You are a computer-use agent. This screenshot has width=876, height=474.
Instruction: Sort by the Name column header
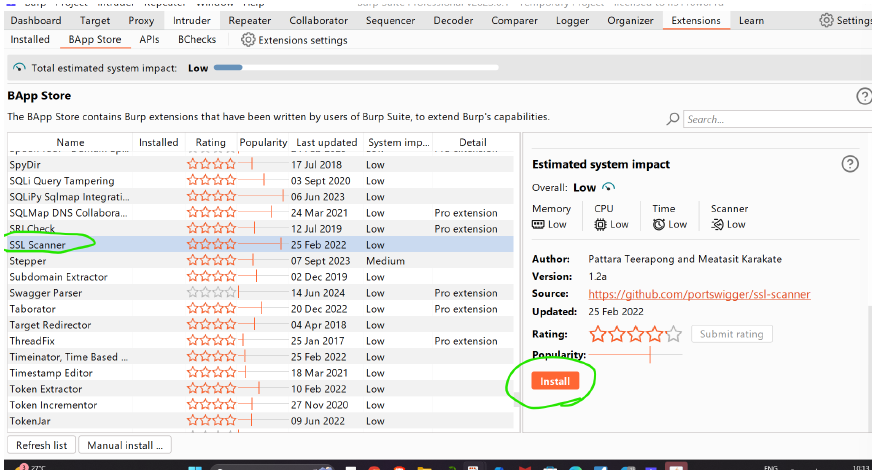pyautogui.click(x=70, y=142)
